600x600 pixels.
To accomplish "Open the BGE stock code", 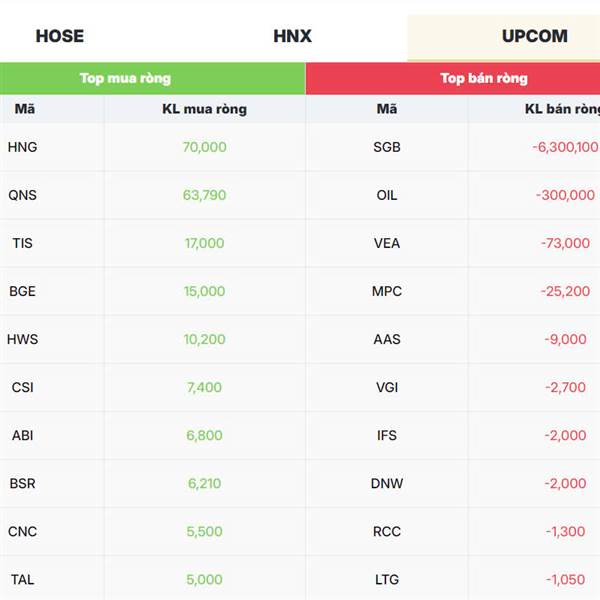I will coord(23,291).
